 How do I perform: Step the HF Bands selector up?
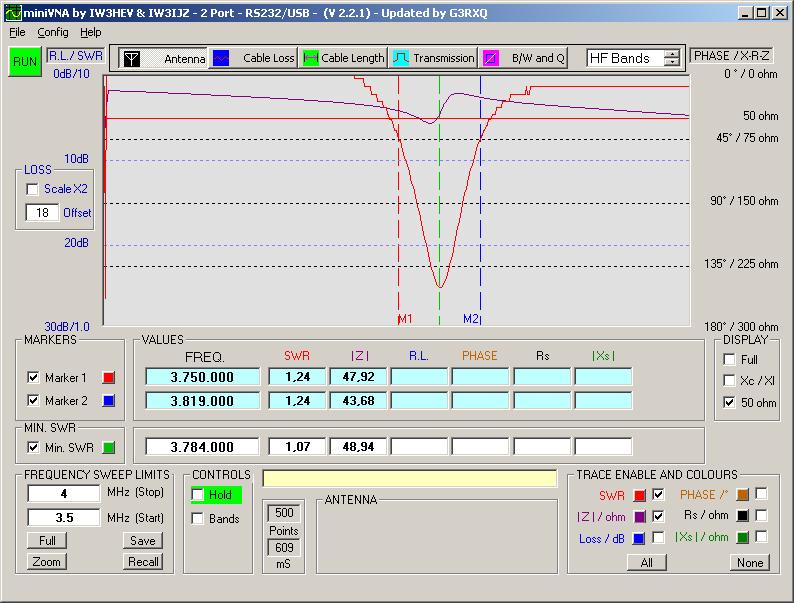tap(672, 54)
